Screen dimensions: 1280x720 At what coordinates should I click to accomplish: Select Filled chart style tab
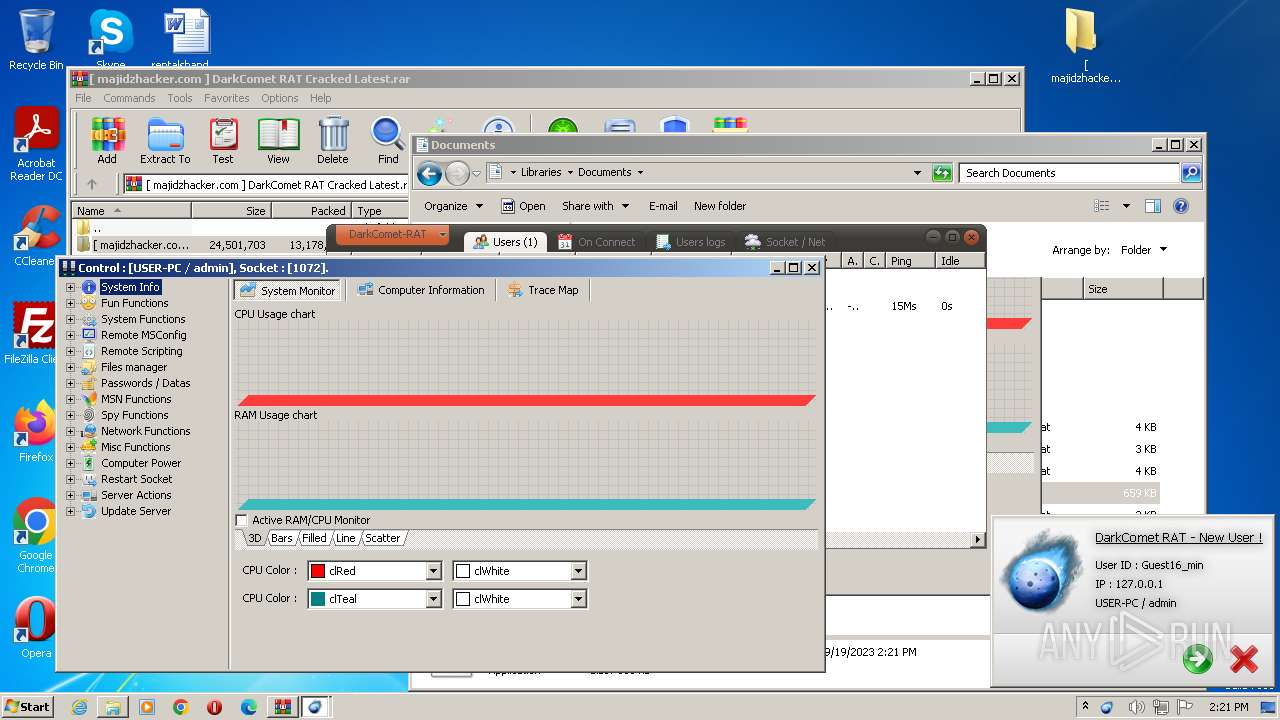315,538
